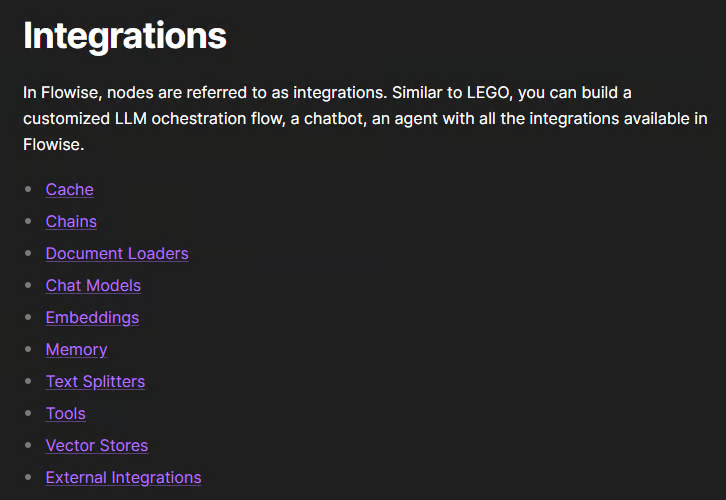Click the bullet point next to Embeddings
Image resolution: width=726 pixels, height=500 pixels.
pyautogui.click(x=28, y=318)
